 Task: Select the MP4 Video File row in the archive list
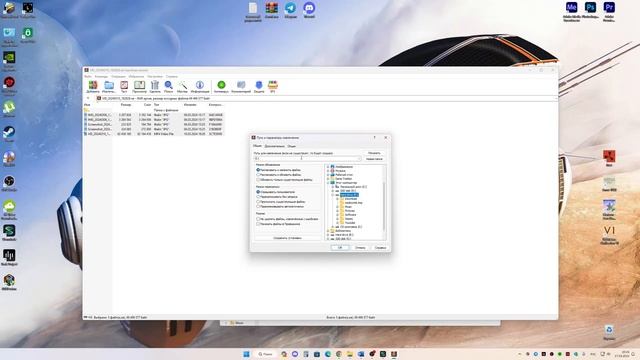pyautogui.click(x=154, y=134)
